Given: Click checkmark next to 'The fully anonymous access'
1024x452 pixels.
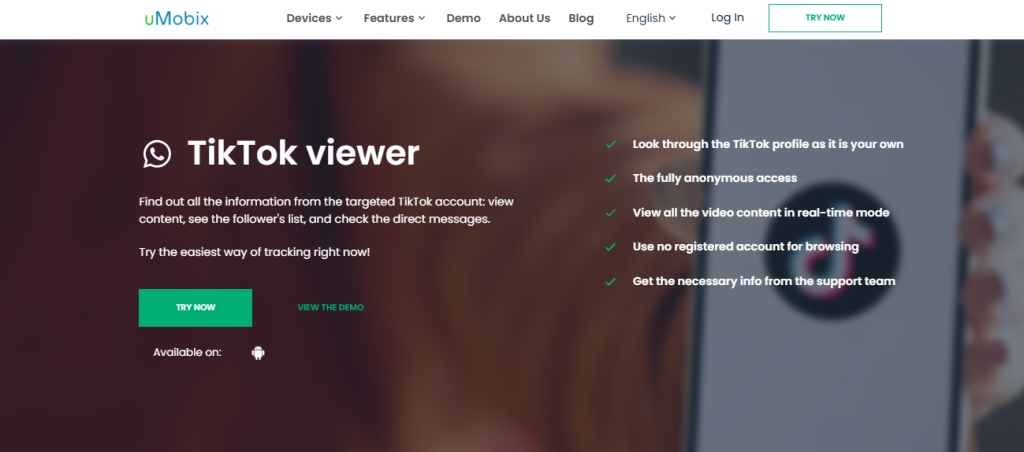Looking at the screenshot, I should tap(610, 178).
